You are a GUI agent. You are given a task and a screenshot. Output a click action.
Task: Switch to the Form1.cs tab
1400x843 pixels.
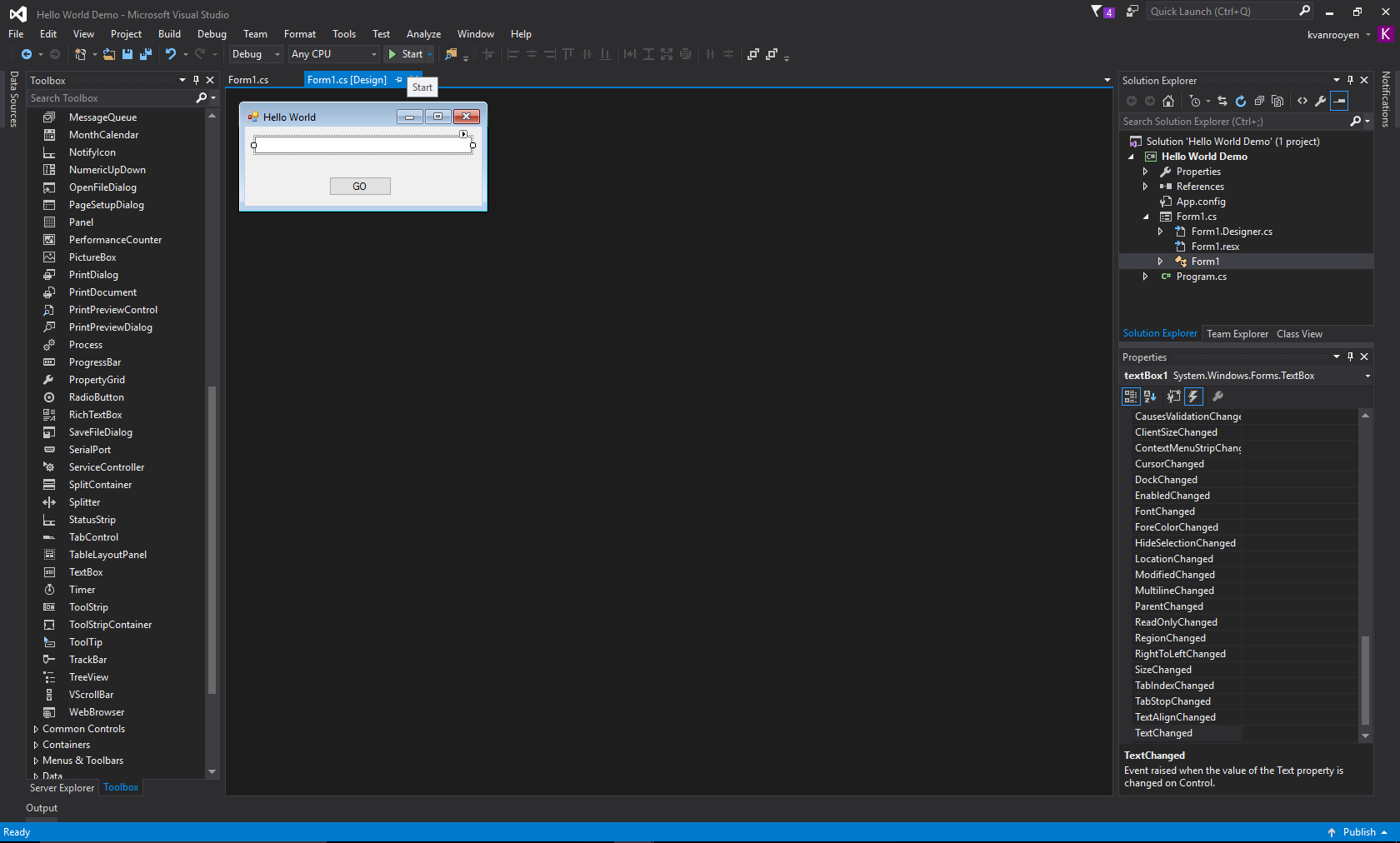249,80
